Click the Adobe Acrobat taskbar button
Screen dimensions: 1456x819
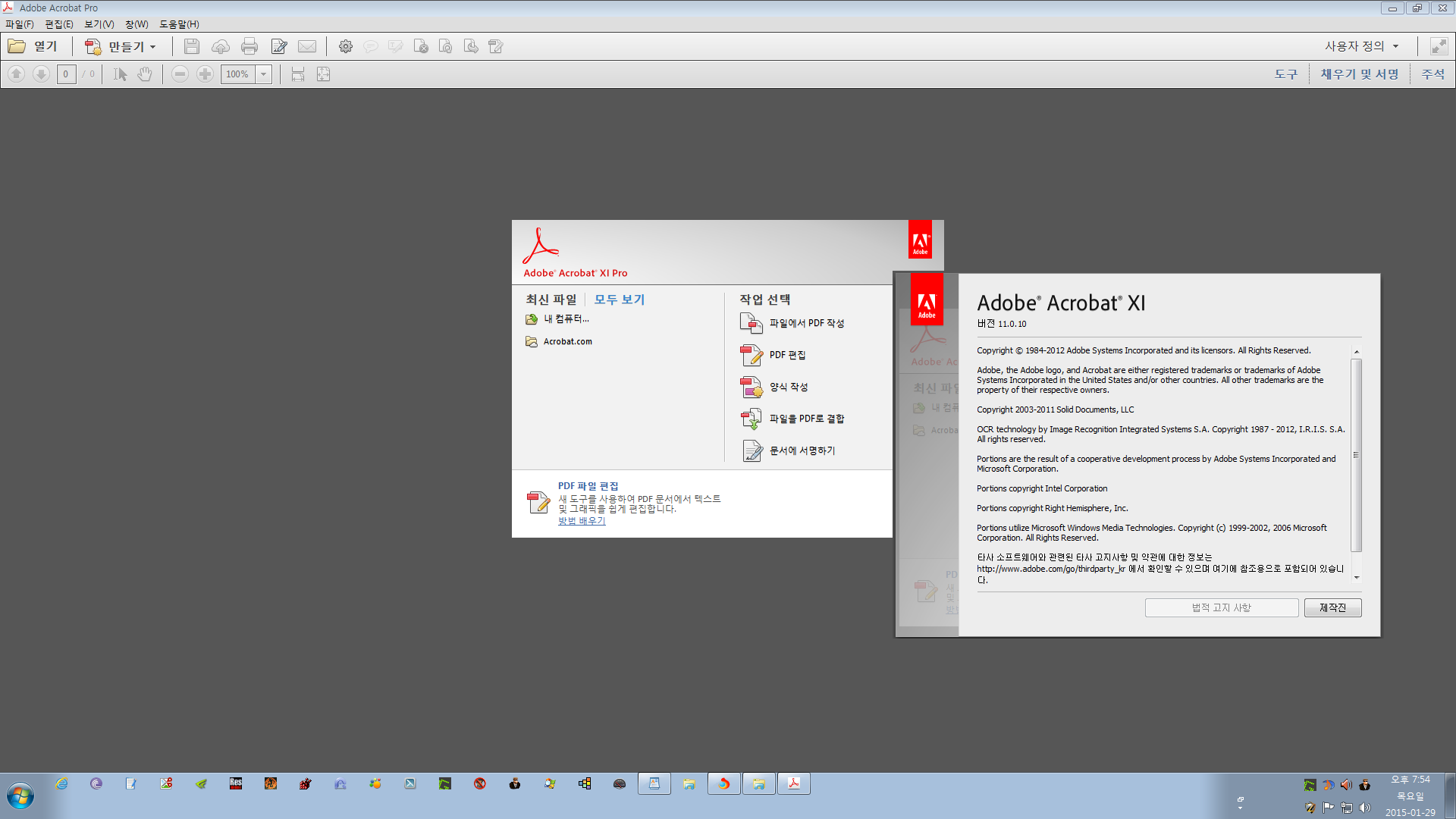pos(794,783)
